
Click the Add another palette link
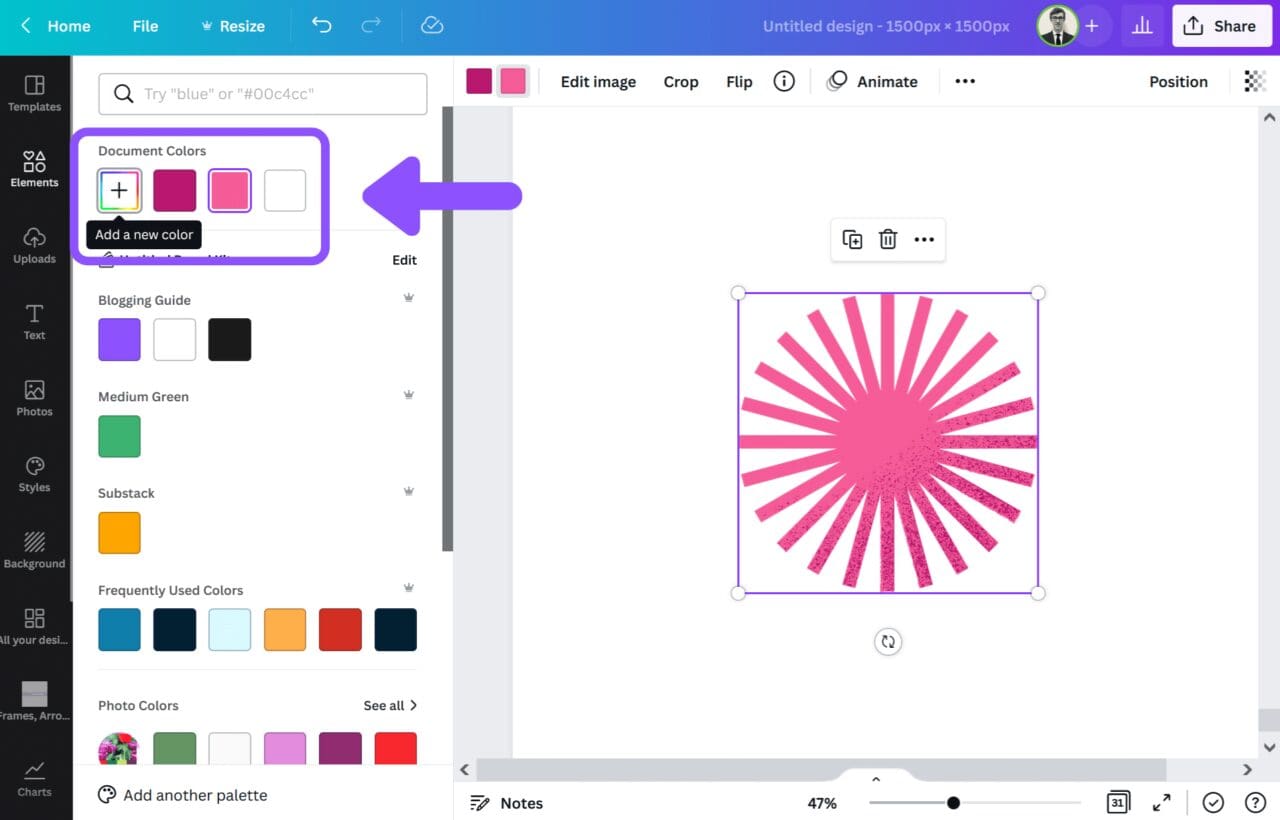(194, 795)
